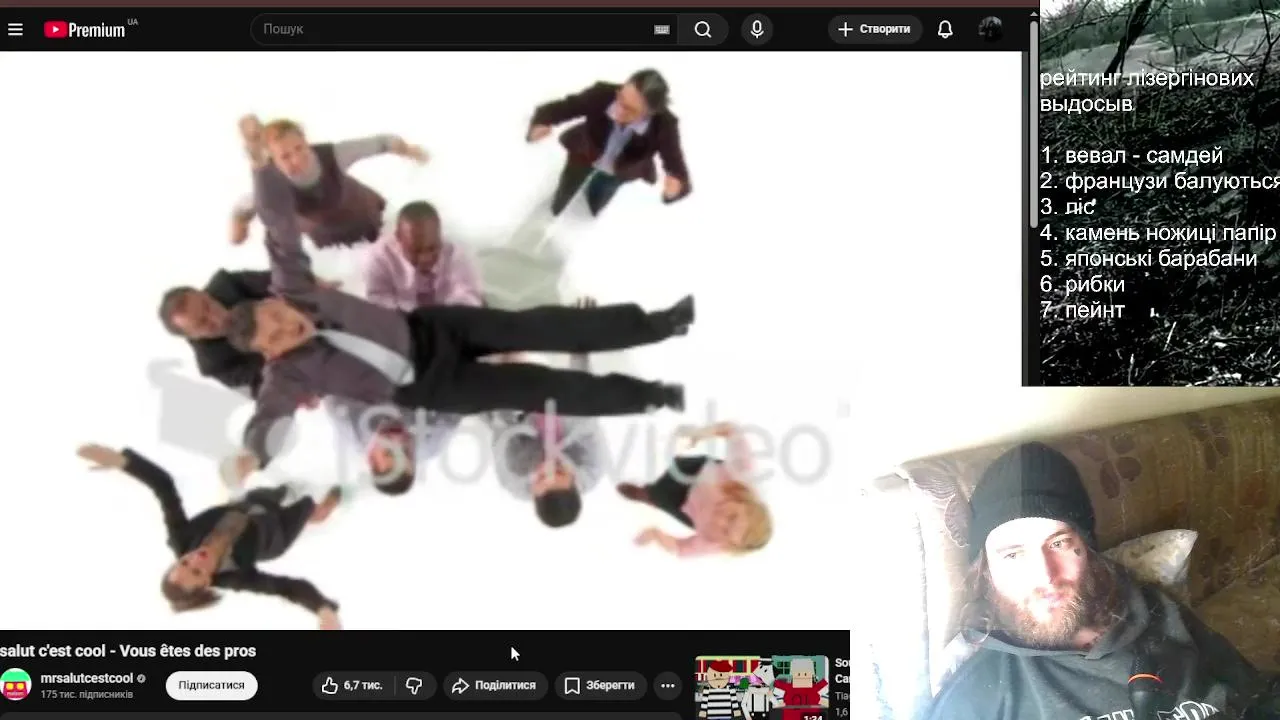Click the magnifier search button
Image resolution: width=1280 pixels, height=720 pixels.
point(703,29)
